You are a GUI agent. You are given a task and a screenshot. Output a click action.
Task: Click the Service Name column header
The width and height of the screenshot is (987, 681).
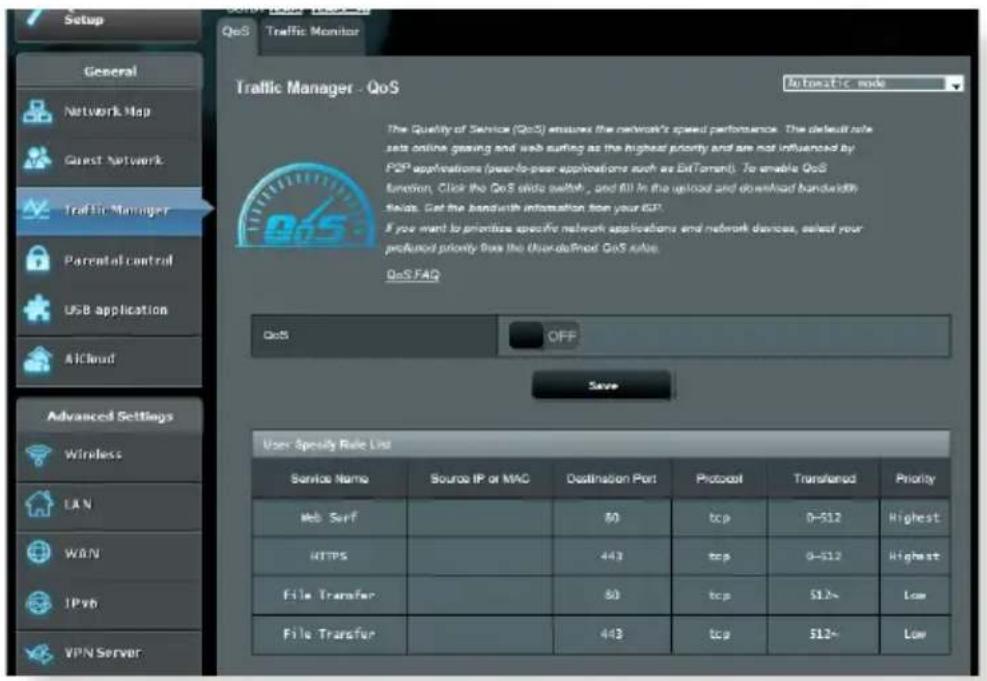[329, 479]
